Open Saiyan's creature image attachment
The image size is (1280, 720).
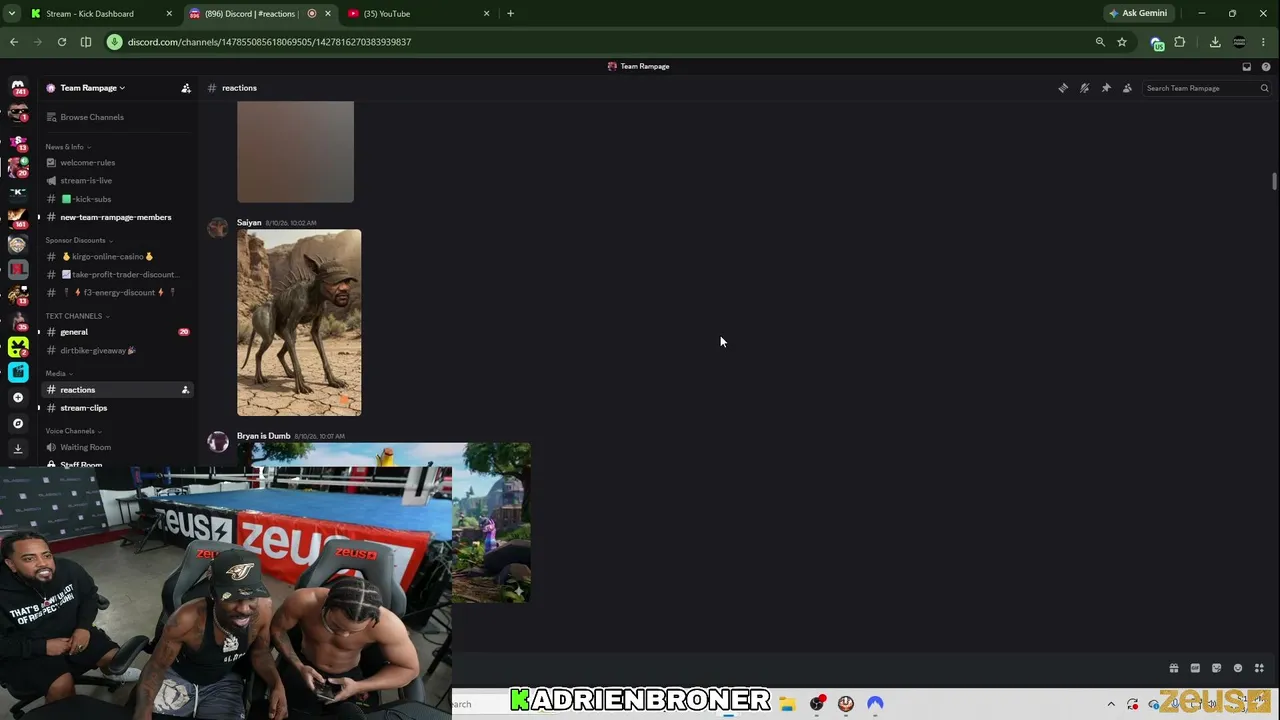click(x=299, y=323)
